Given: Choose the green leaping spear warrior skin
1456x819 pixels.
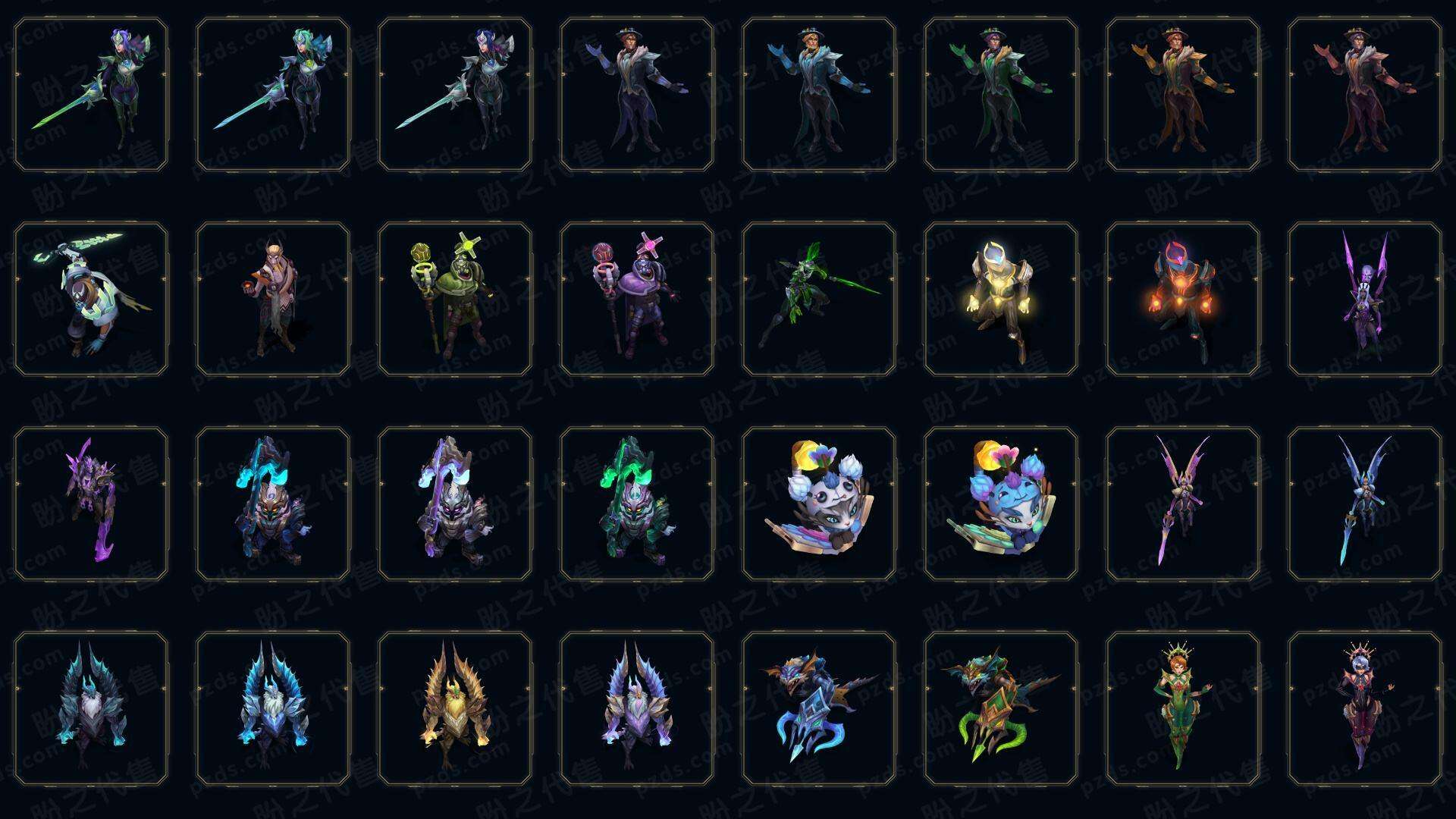Looking at the screenshot, I should [819, 300].
